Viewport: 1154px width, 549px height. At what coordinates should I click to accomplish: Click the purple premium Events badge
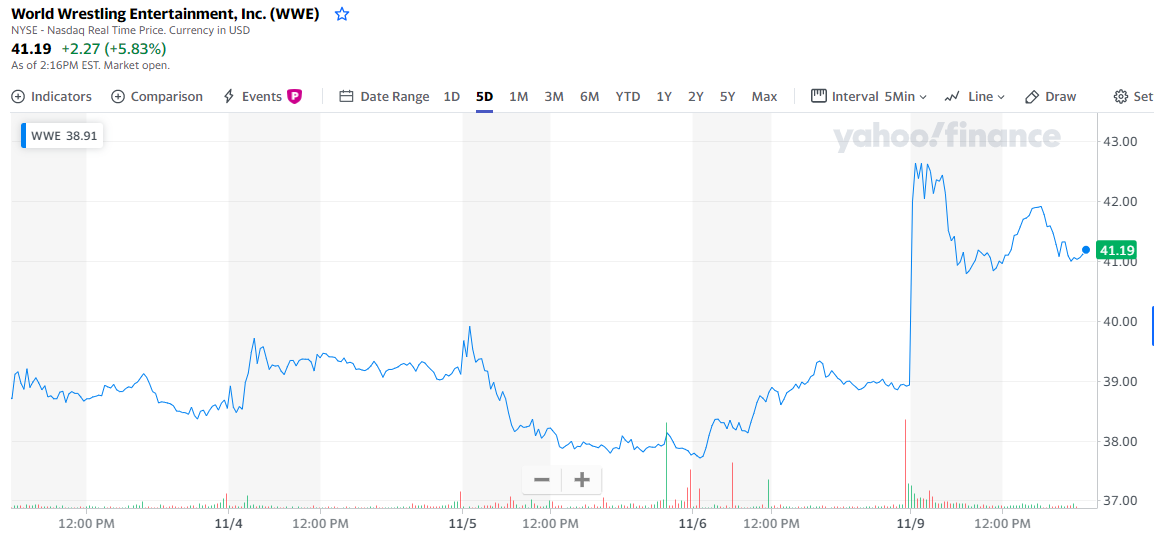(x=294, y=97)
